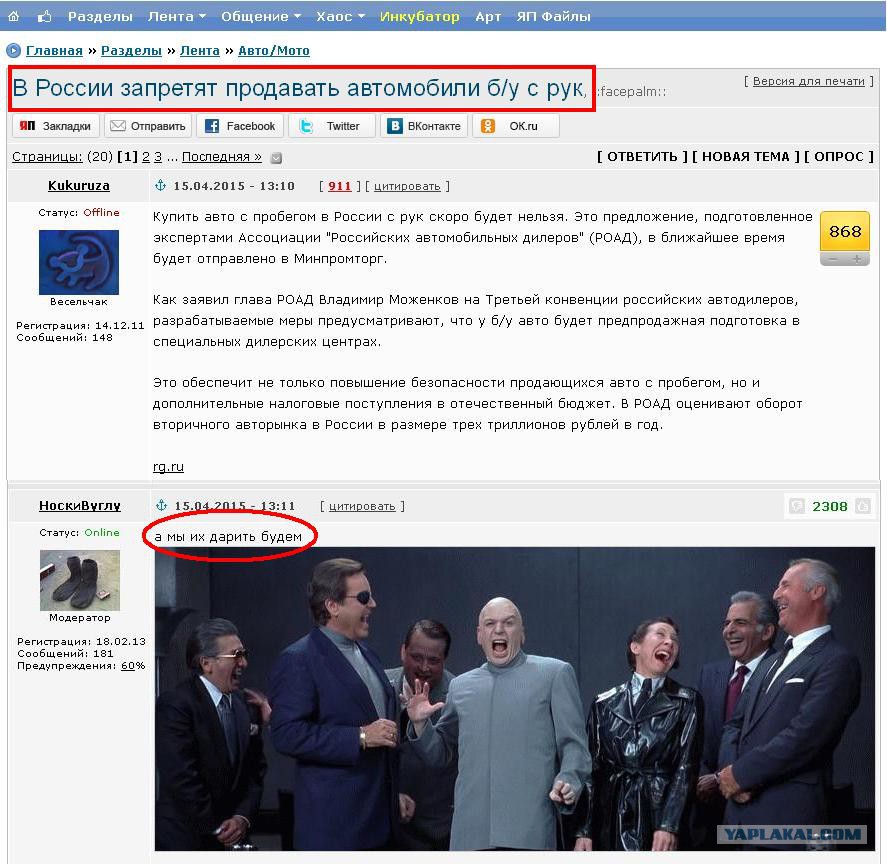The image size is (887, 864).
Task: Open the page jump dropdown icon
Action: coord(276,157)
